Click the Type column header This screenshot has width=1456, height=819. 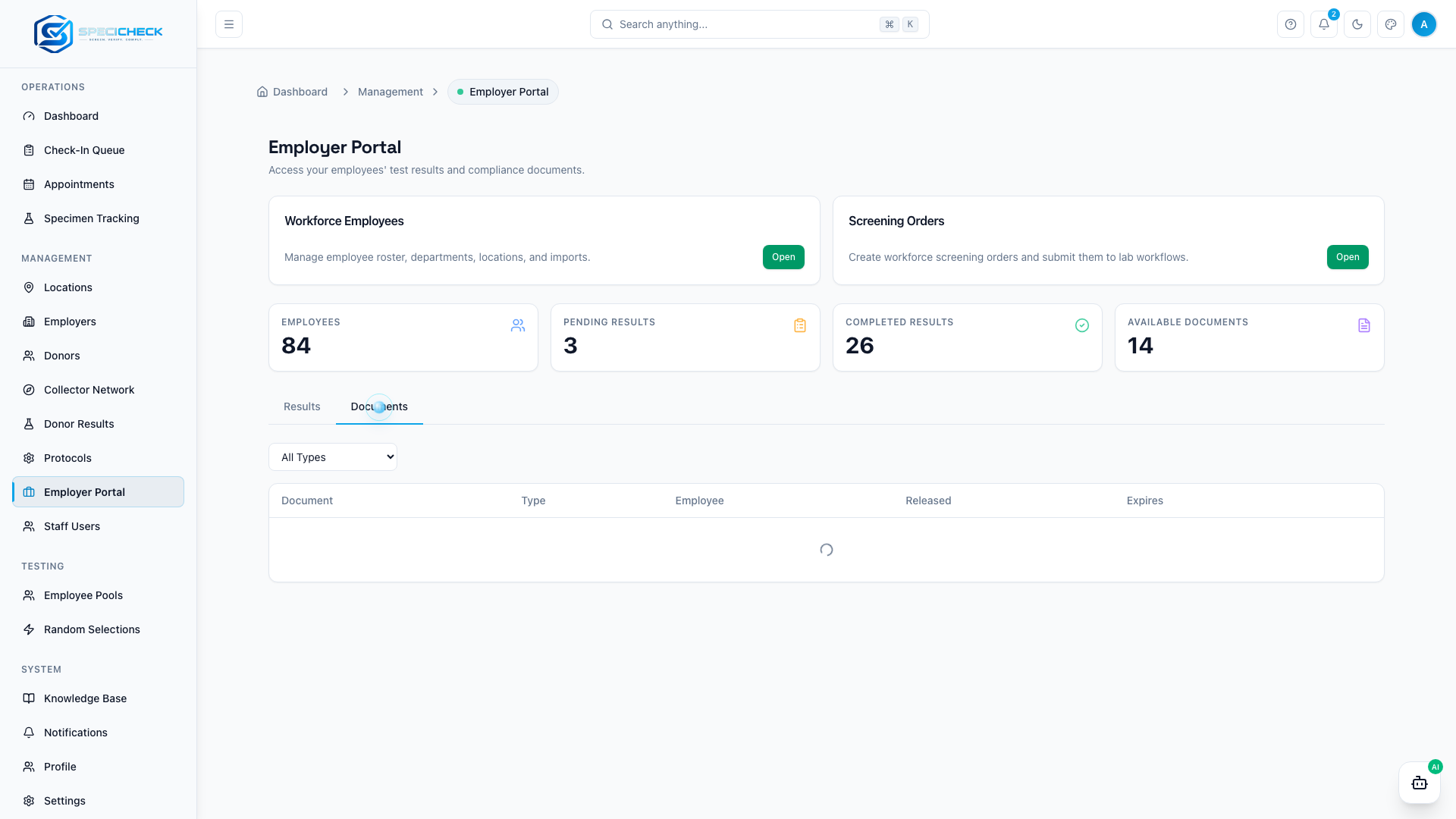point(533,500)
